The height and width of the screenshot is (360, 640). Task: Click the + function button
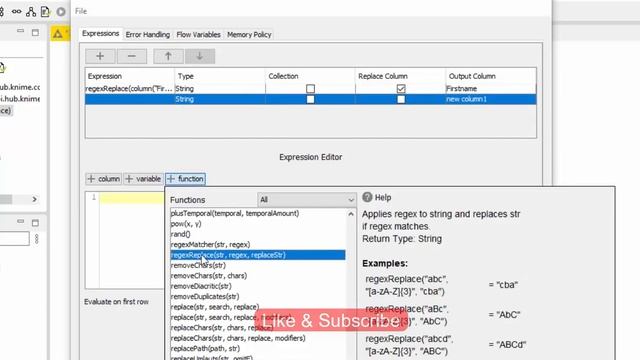[x=186, y=179]
